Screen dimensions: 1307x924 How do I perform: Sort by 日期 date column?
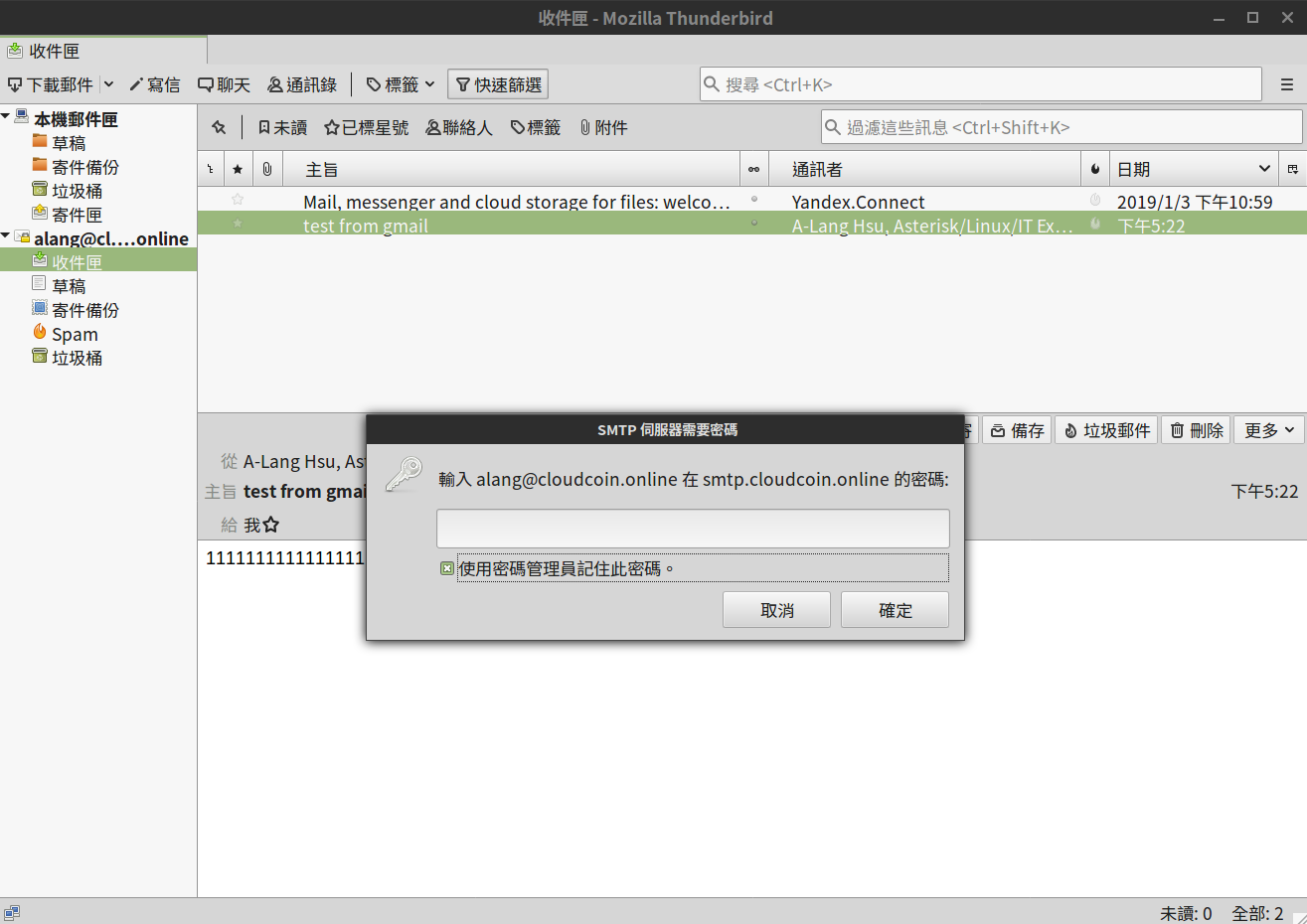1193,169
